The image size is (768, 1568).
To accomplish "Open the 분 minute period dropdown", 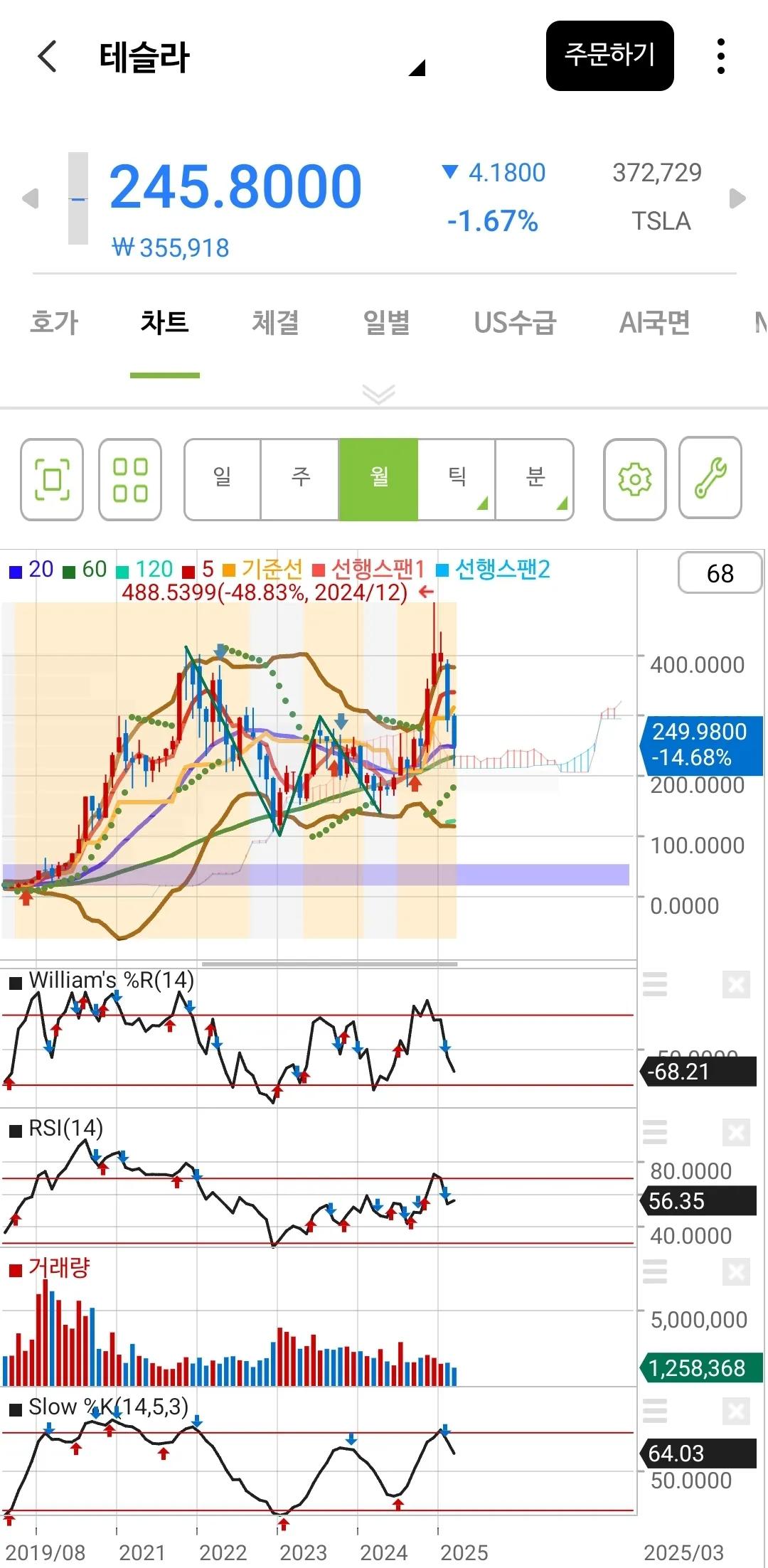I will click(535, 479).
